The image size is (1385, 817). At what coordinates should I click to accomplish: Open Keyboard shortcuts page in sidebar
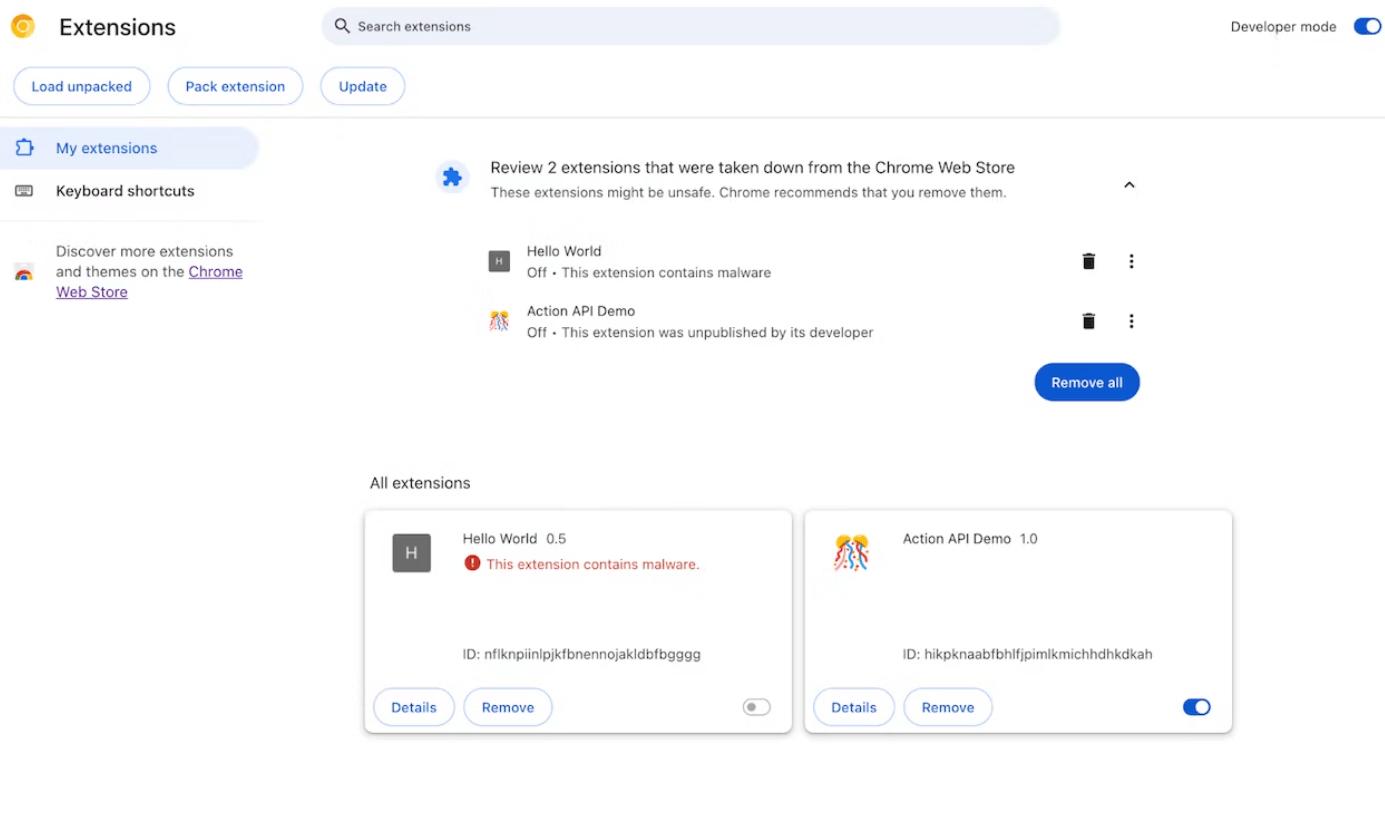(130, 191)
